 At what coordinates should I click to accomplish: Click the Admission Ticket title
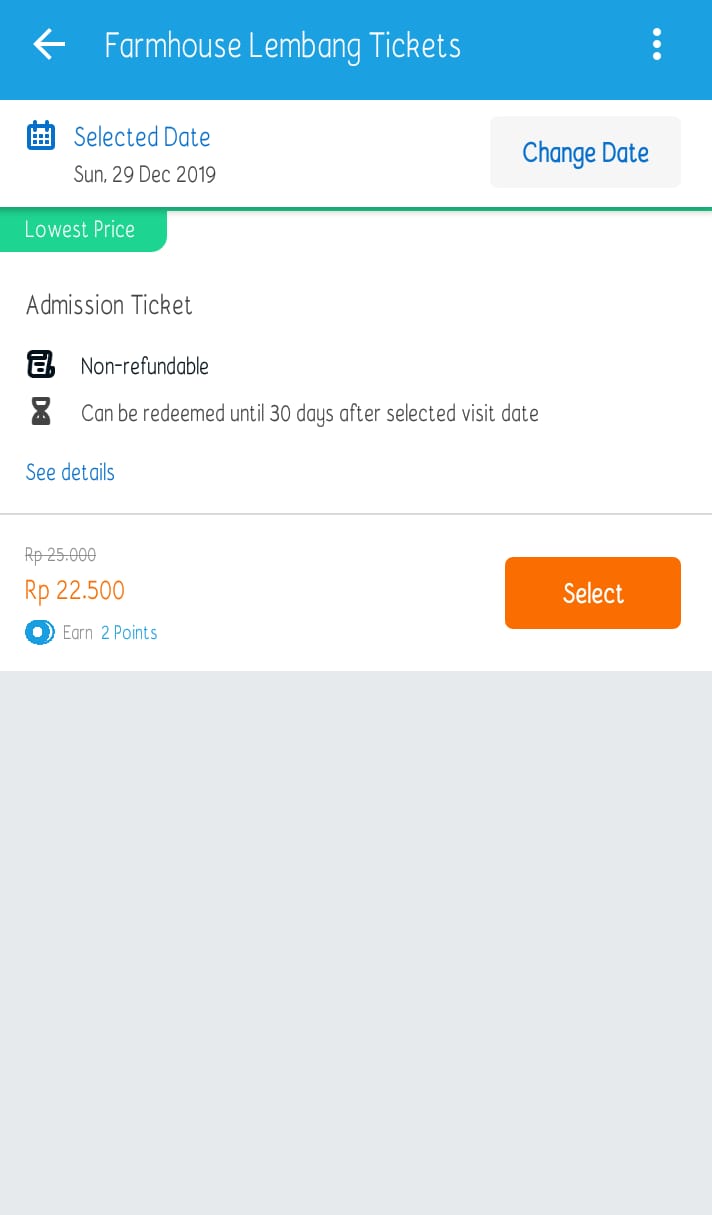pyautogui.click(x=109, y=305)
